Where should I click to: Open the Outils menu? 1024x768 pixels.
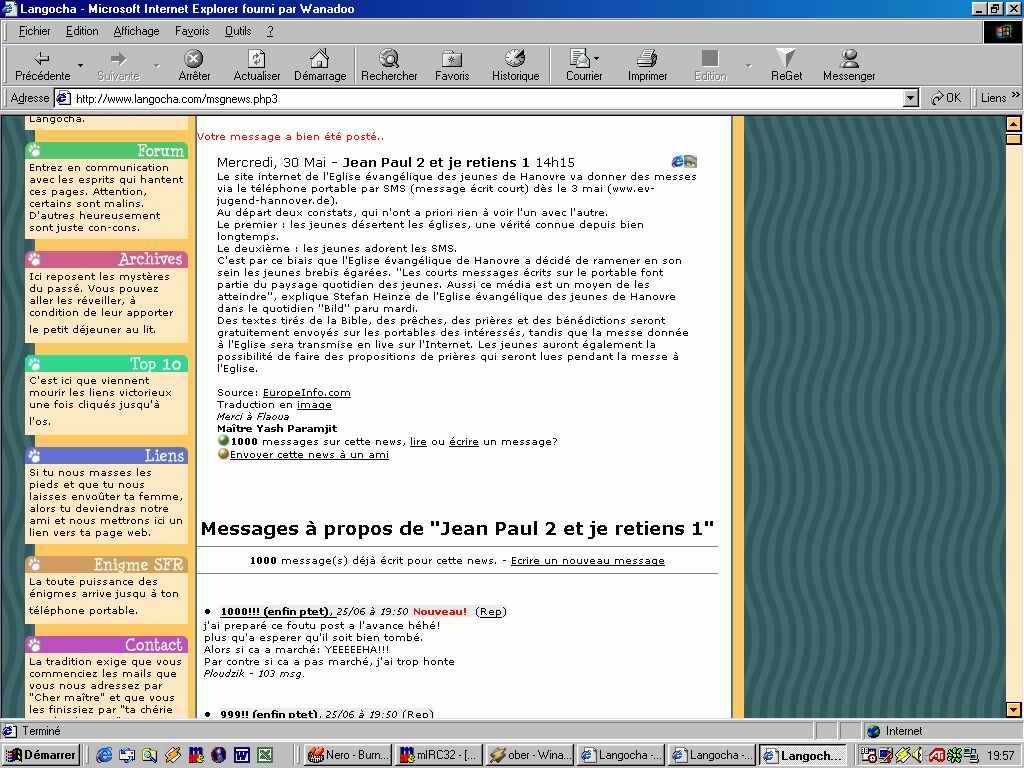[x=238, y=31]
